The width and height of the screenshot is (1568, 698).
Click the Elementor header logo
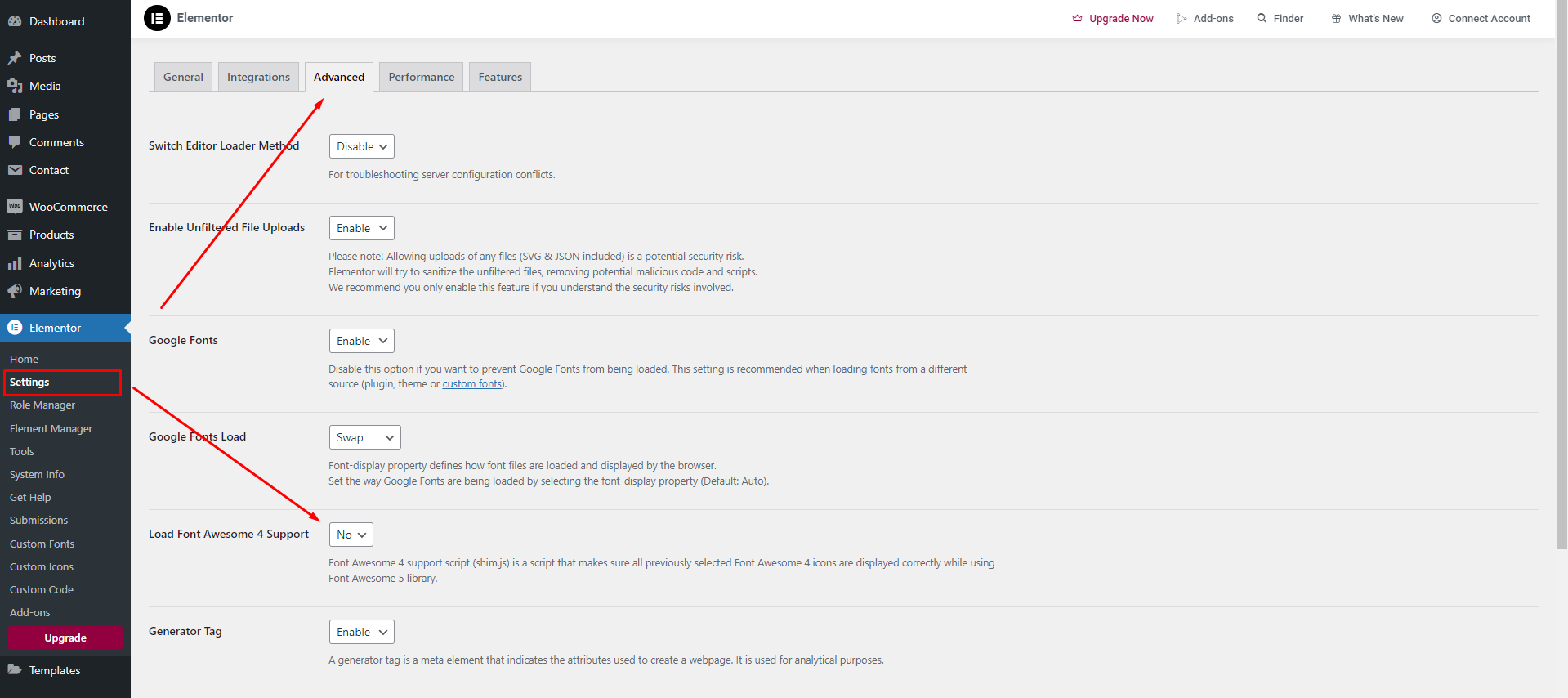(158, 18)
